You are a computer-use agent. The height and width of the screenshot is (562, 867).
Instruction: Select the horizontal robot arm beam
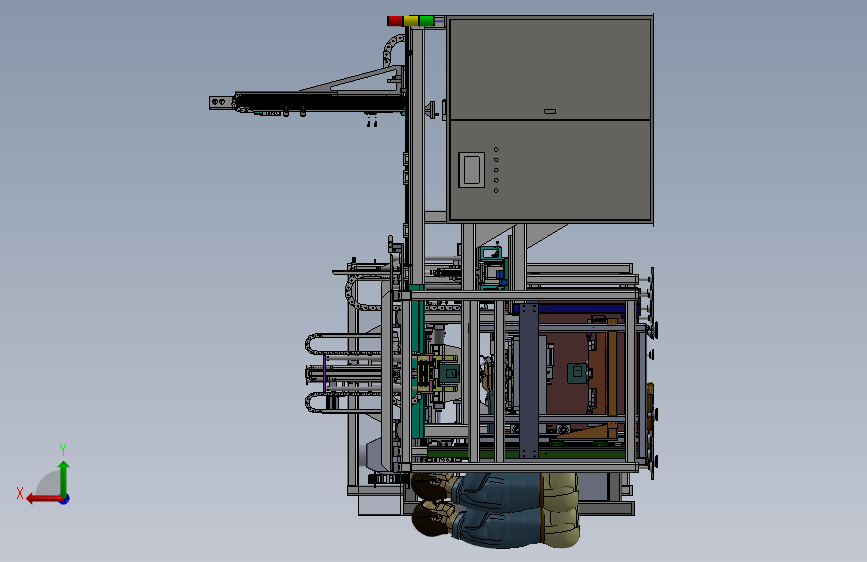click(321, 102)
